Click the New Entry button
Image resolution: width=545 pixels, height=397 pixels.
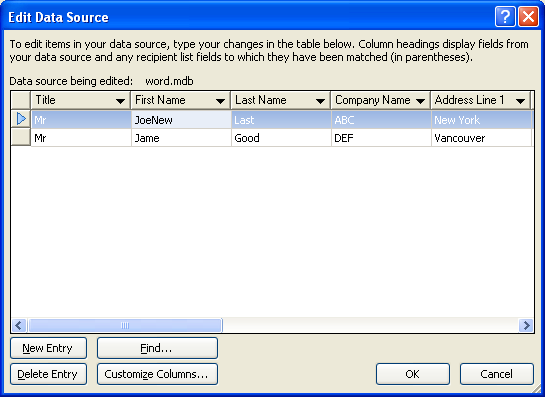48,348
